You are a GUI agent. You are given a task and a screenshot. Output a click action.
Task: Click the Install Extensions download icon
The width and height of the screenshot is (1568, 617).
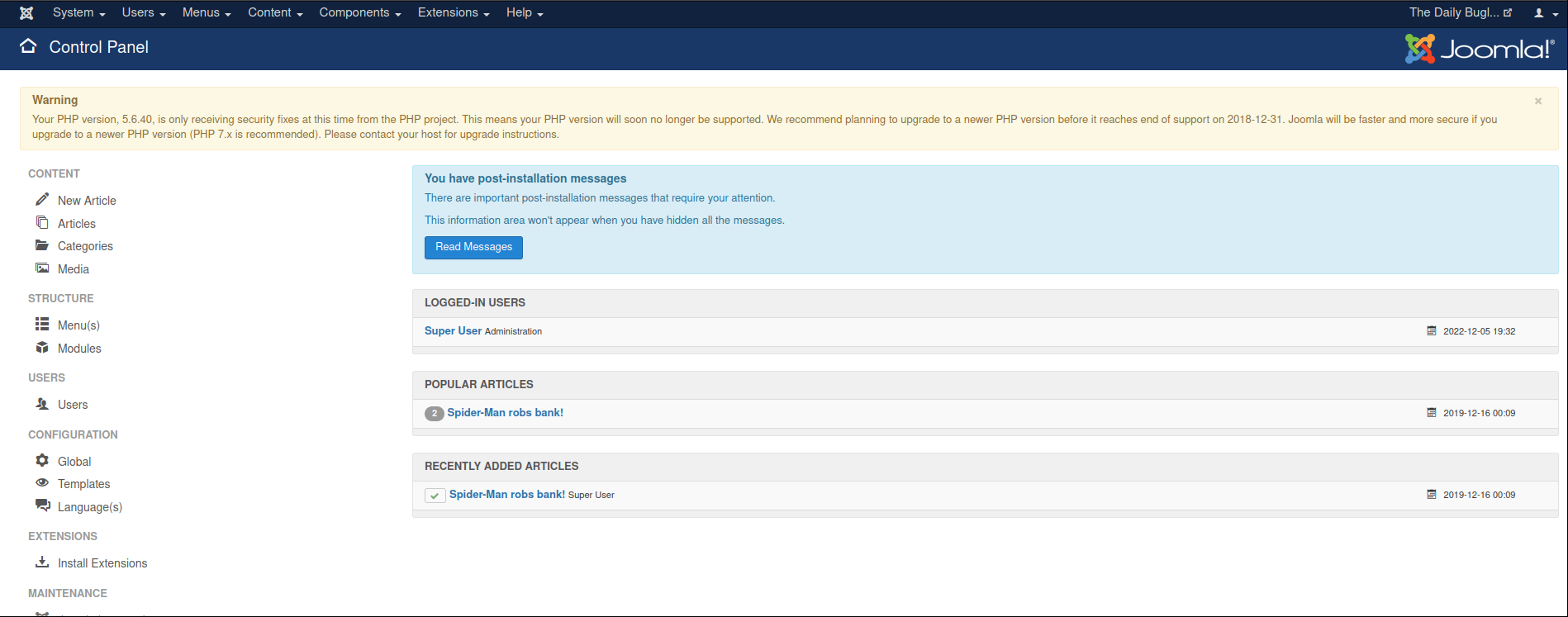click(42, 562)
